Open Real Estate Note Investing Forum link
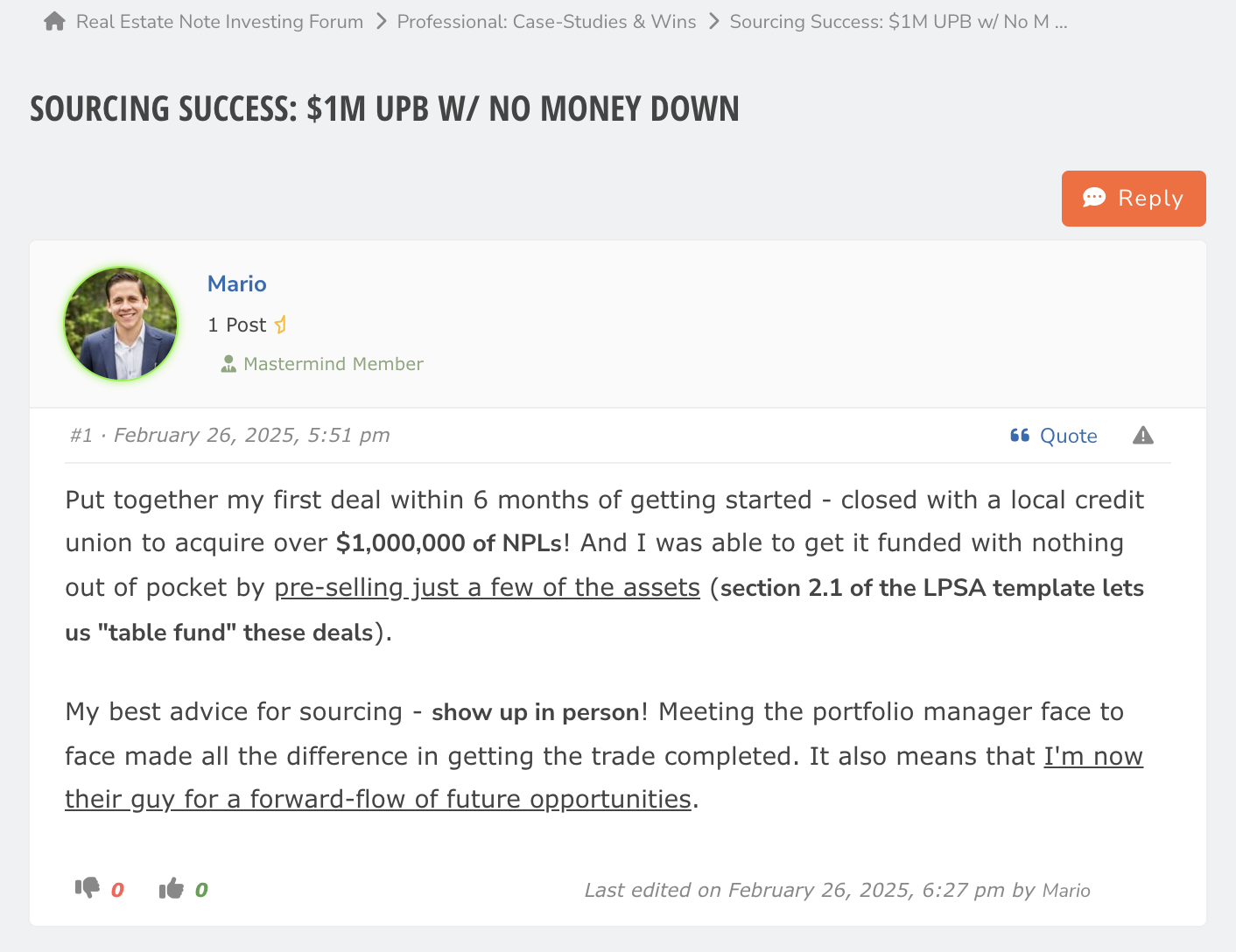The height and width of the screenshot is (952, 1236). (219, 21)
